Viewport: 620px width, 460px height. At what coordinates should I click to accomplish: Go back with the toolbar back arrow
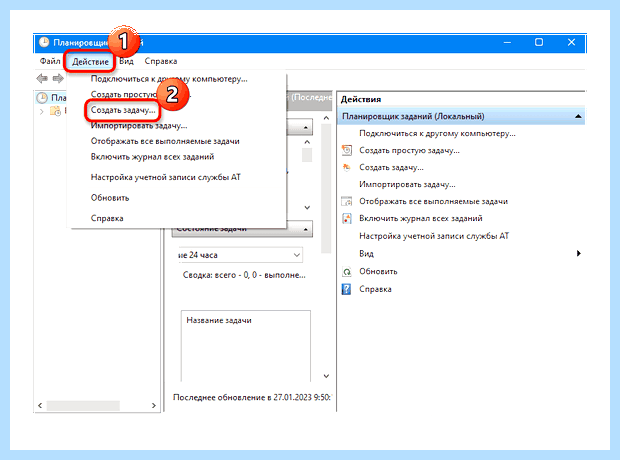point(42,79)
